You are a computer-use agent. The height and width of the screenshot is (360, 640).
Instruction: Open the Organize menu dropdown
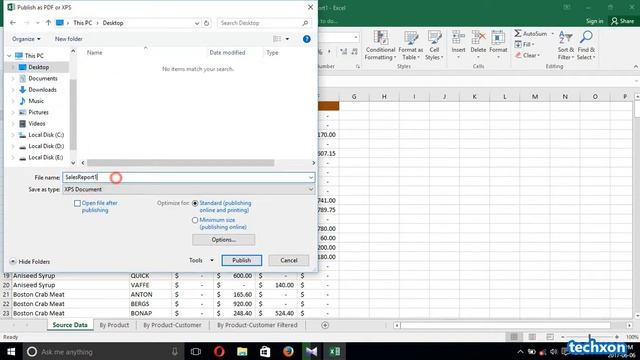point(26,39)
